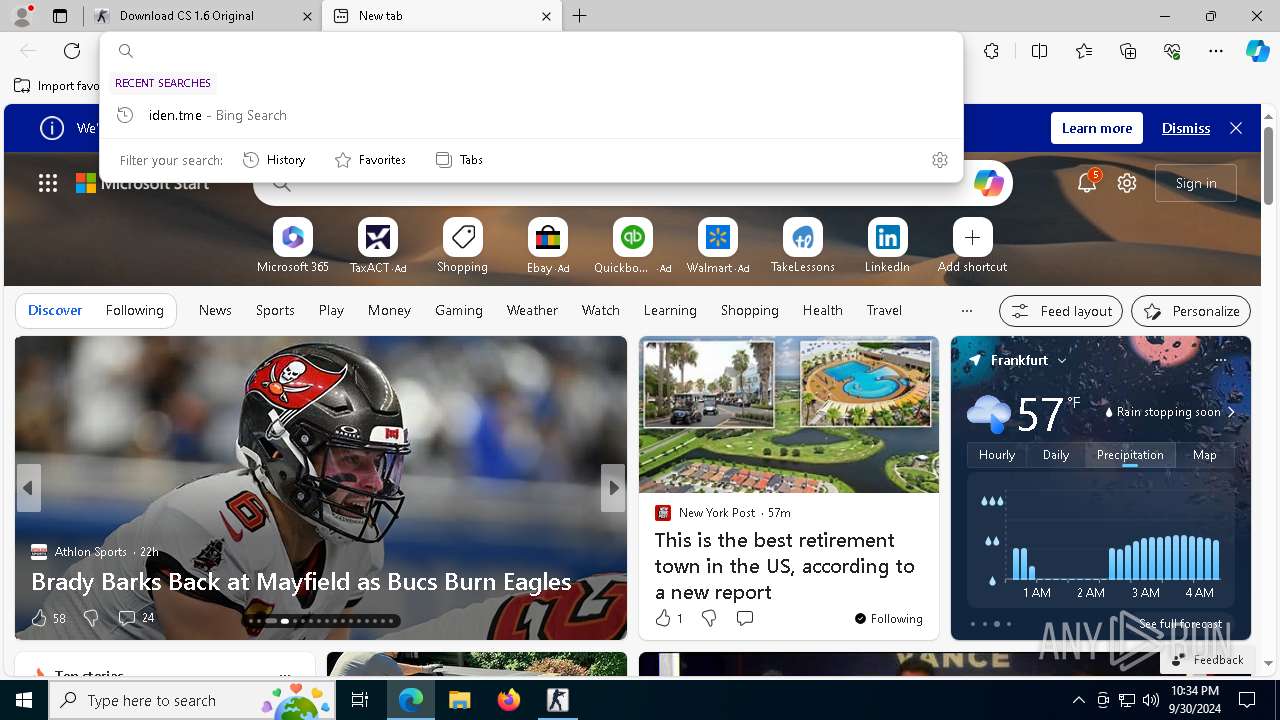
Task: Open the Extensions puzzle icon
Action: point(991,51)
